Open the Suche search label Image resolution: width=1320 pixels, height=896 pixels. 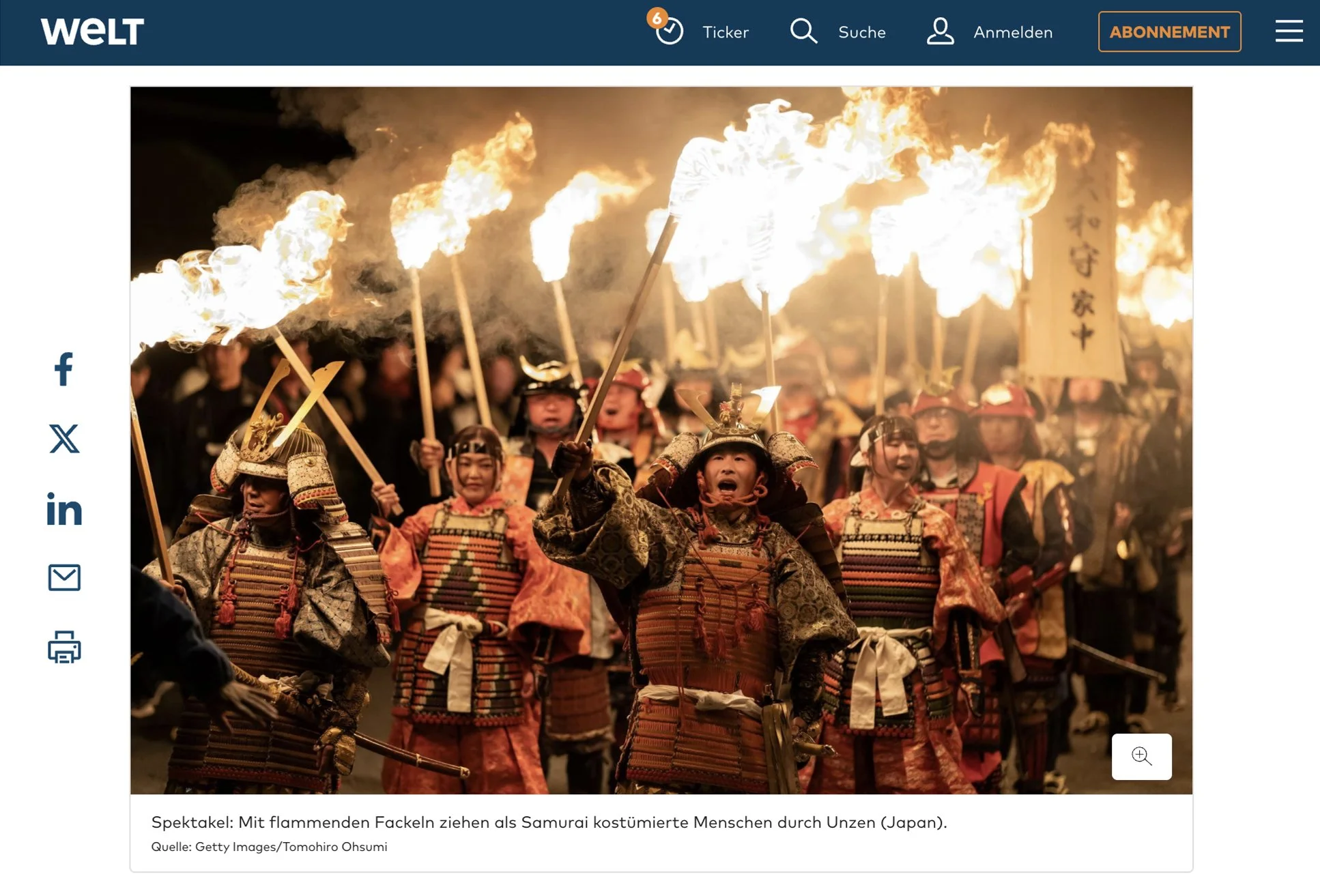click(x=861, y=32)
